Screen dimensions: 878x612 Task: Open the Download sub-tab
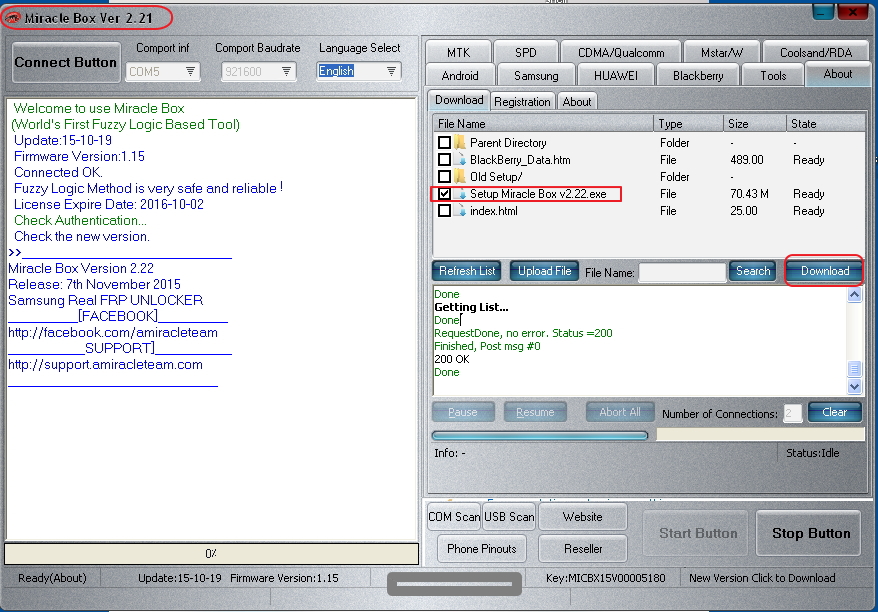459,100
